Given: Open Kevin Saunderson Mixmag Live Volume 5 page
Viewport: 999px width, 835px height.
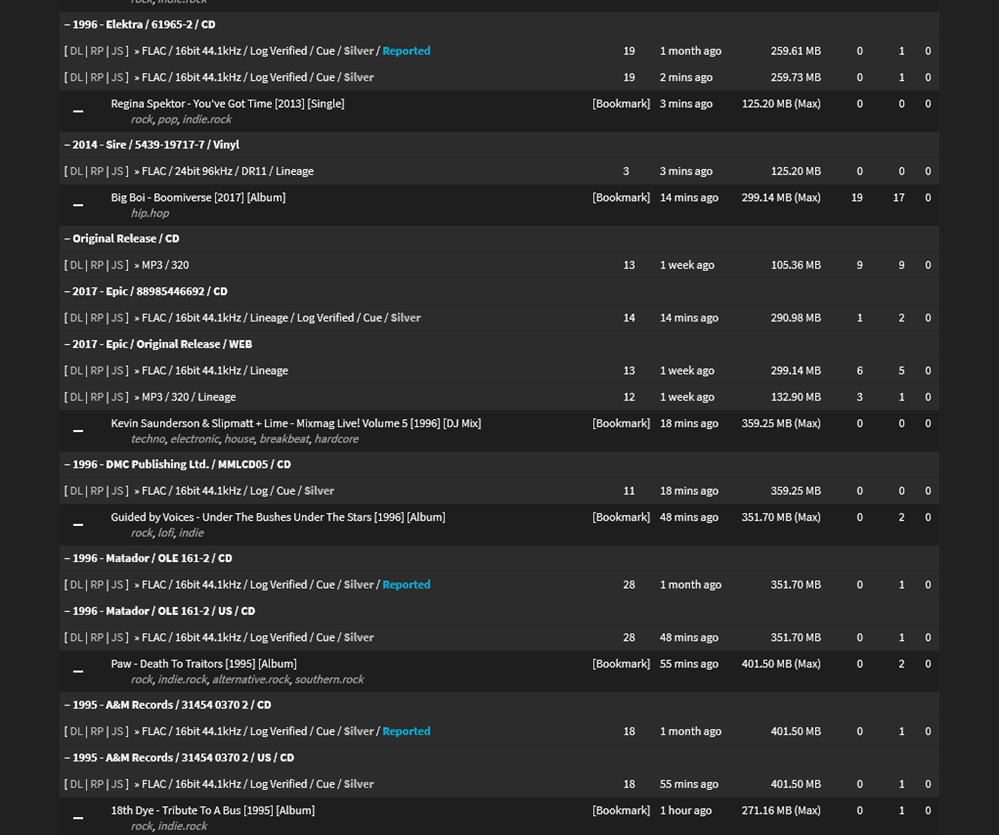Looking at the screenshot, I should point(296,423).
